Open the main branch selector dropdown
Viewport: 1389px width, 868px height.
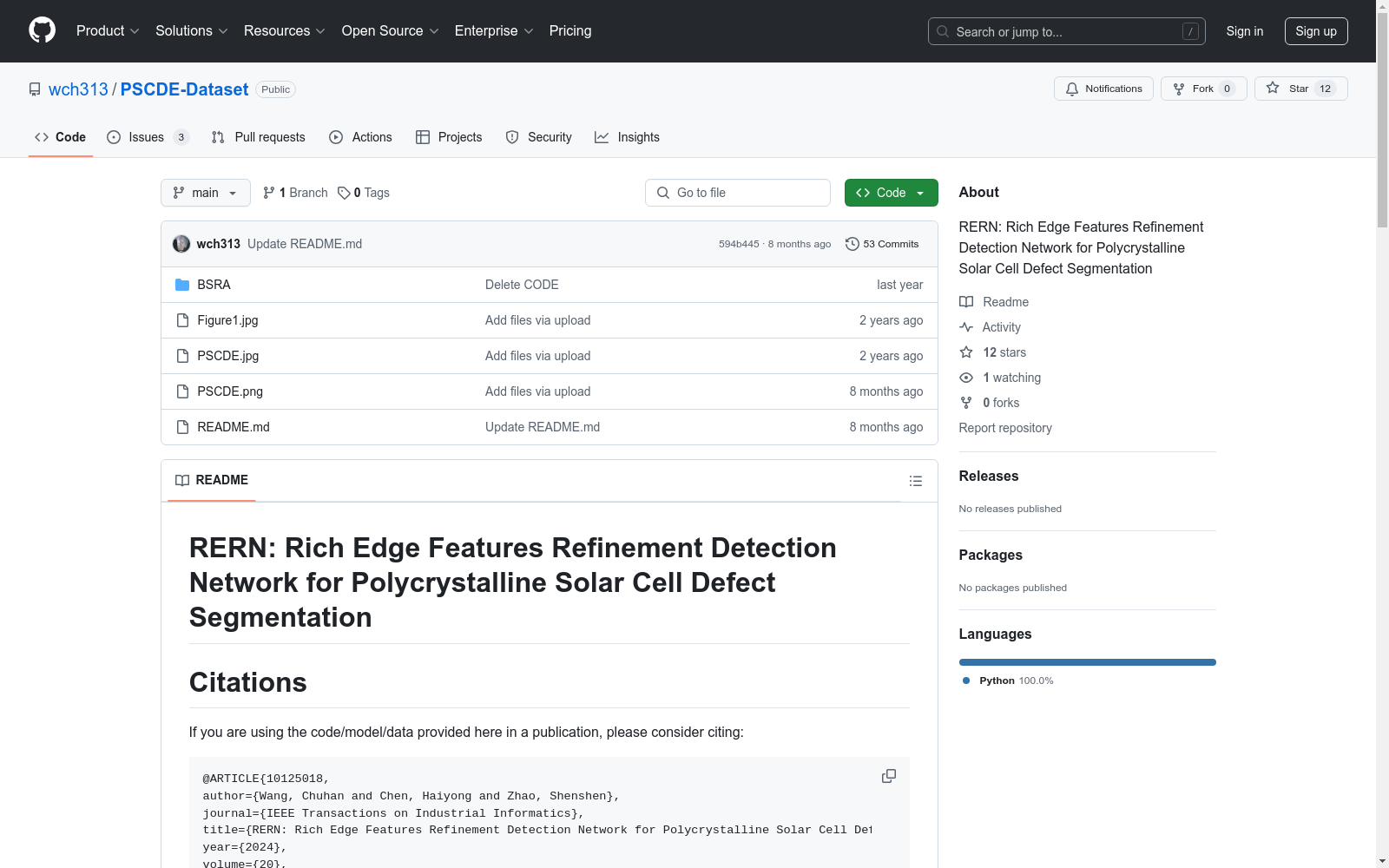coord(206,193)
